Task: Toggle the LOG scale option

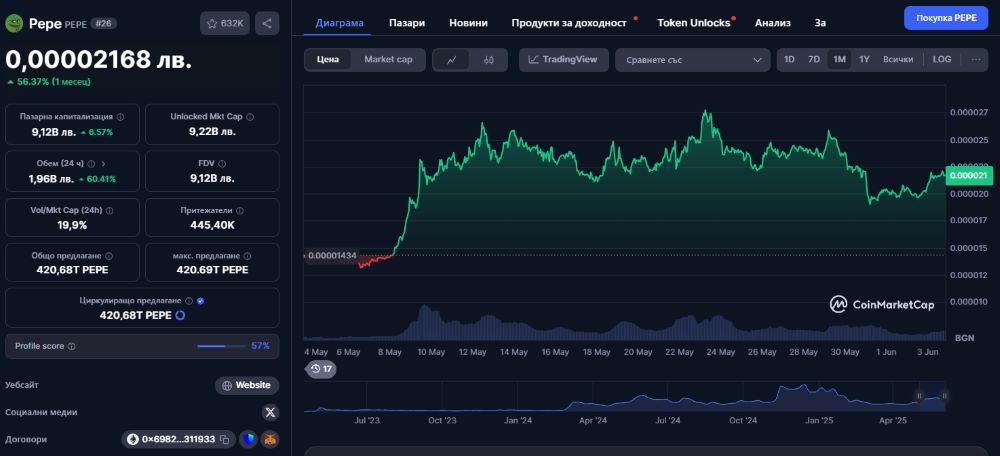Action: pyautogui.click(x=942, y=60)
